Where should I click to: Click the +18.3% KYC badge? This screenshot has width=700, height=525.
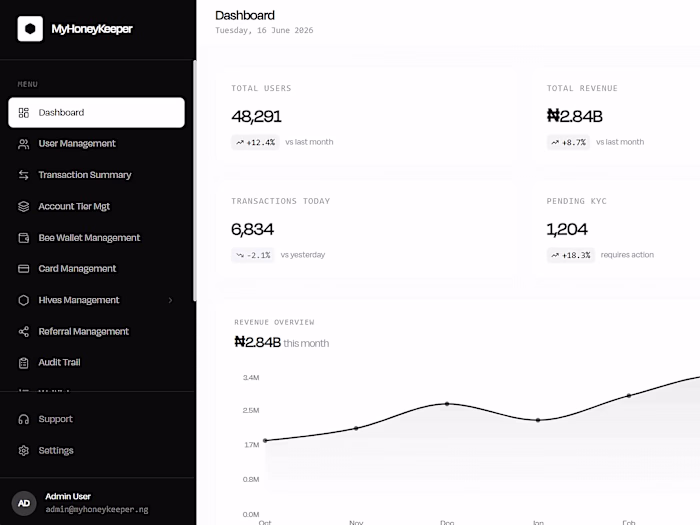point(571,255)
